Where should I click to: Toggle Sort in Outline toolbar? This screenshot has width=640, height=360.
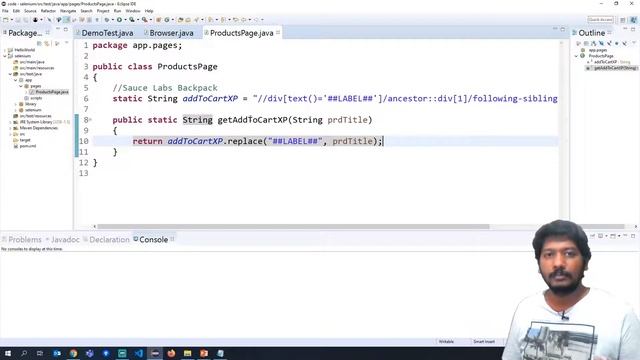(x=594, y=43)
